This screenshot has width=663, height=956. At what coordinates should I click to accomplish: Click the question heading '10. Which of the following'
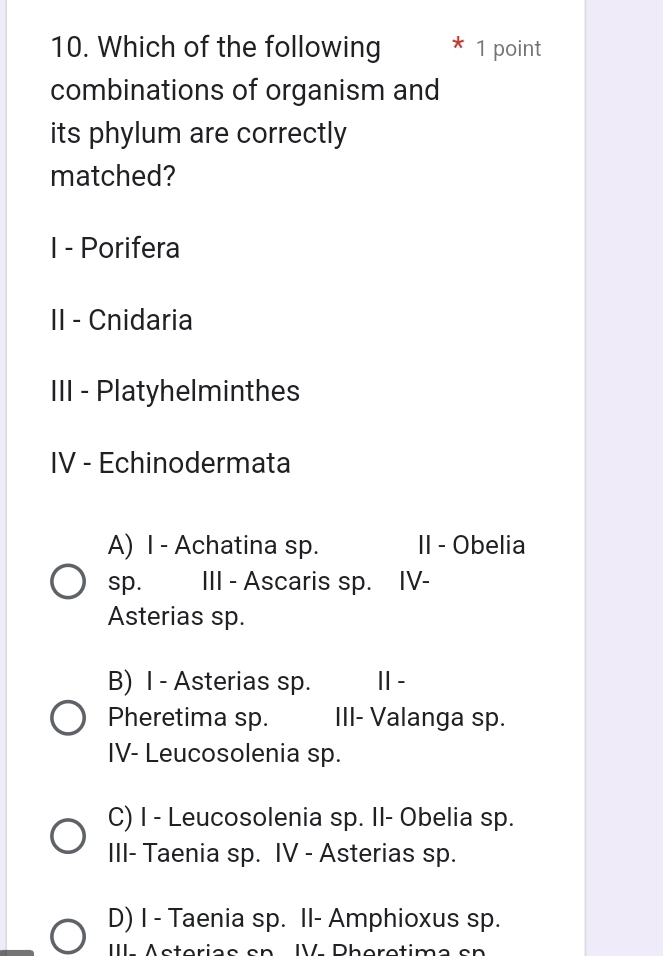(215, 48)
